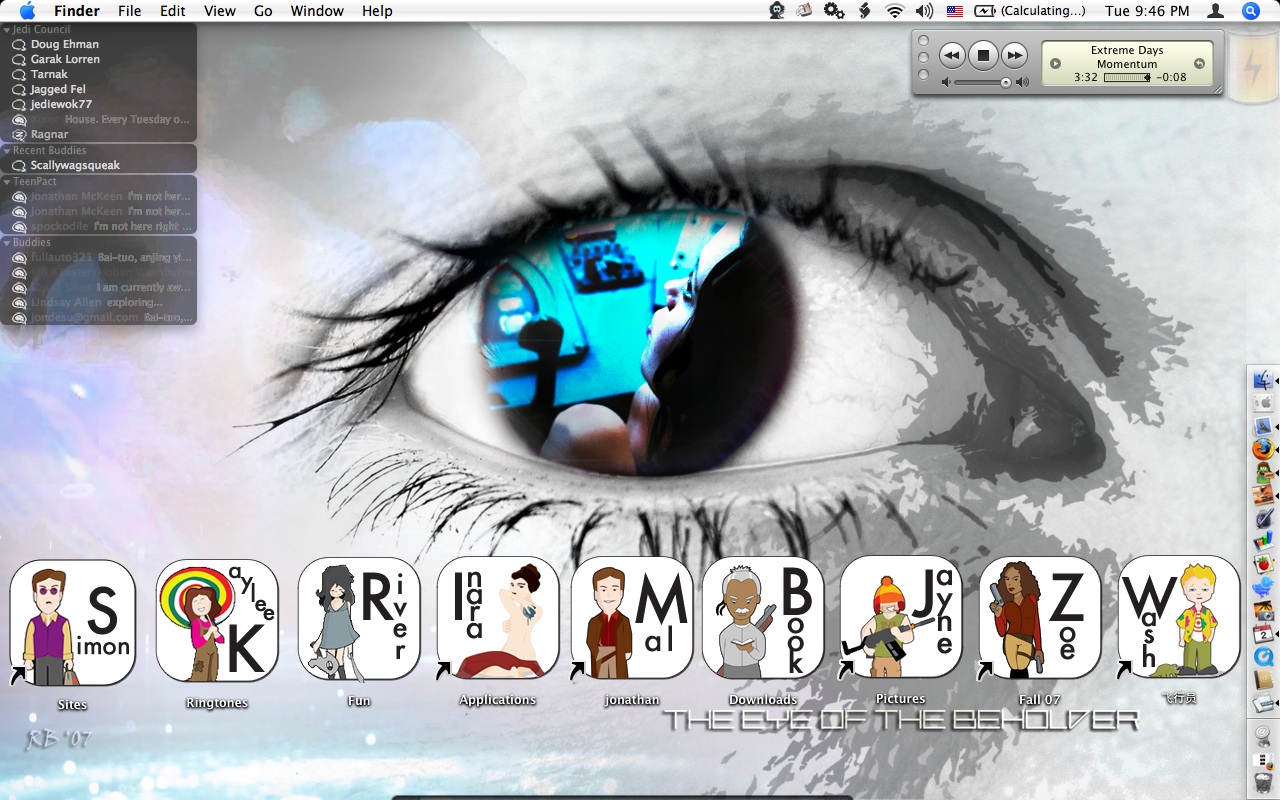Open the River 'Fun' desktop folder
This screenshot has height=800, width=1280.
pyautogui.click(x=359, y=619)
